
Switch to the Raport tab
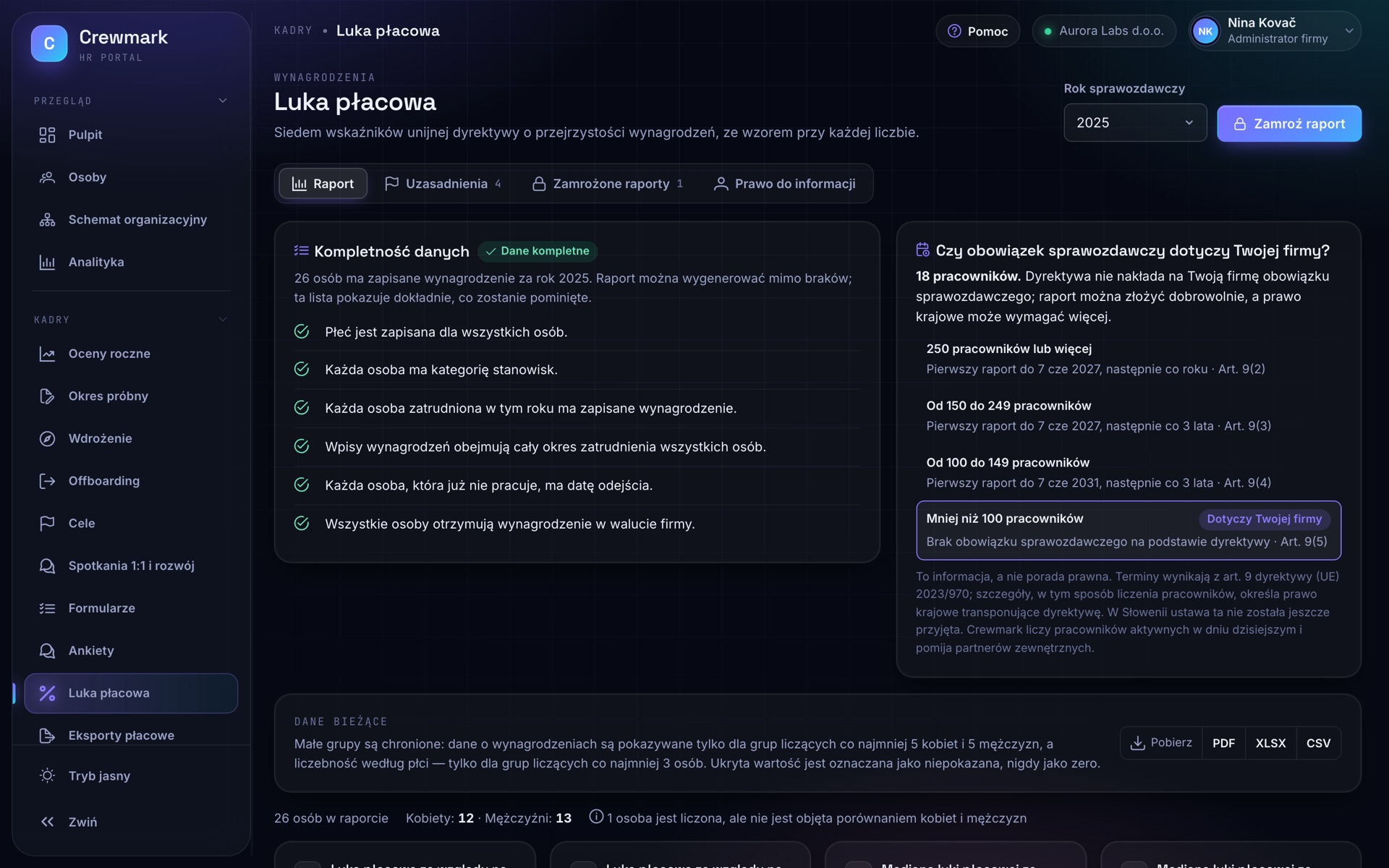(323, 184)
